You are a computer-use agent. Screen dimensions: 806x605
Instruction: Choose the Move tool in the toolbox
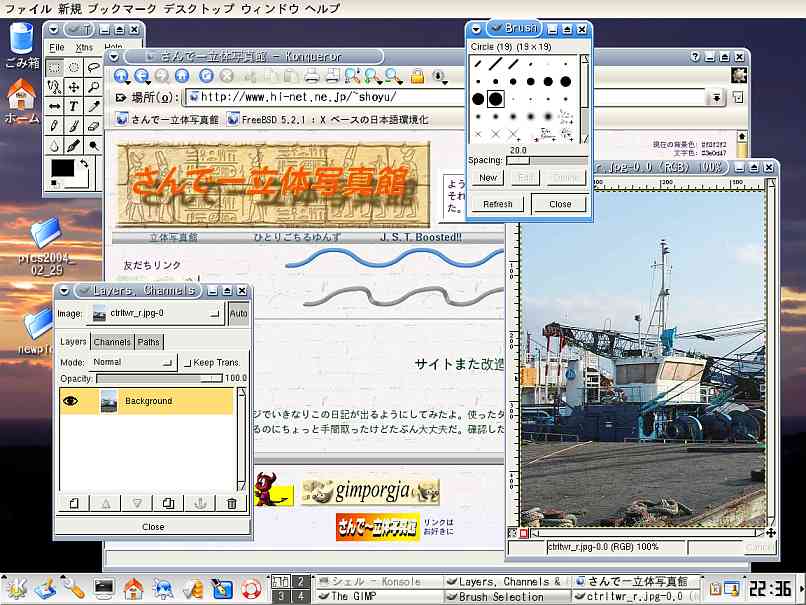[x=74, y=87]
